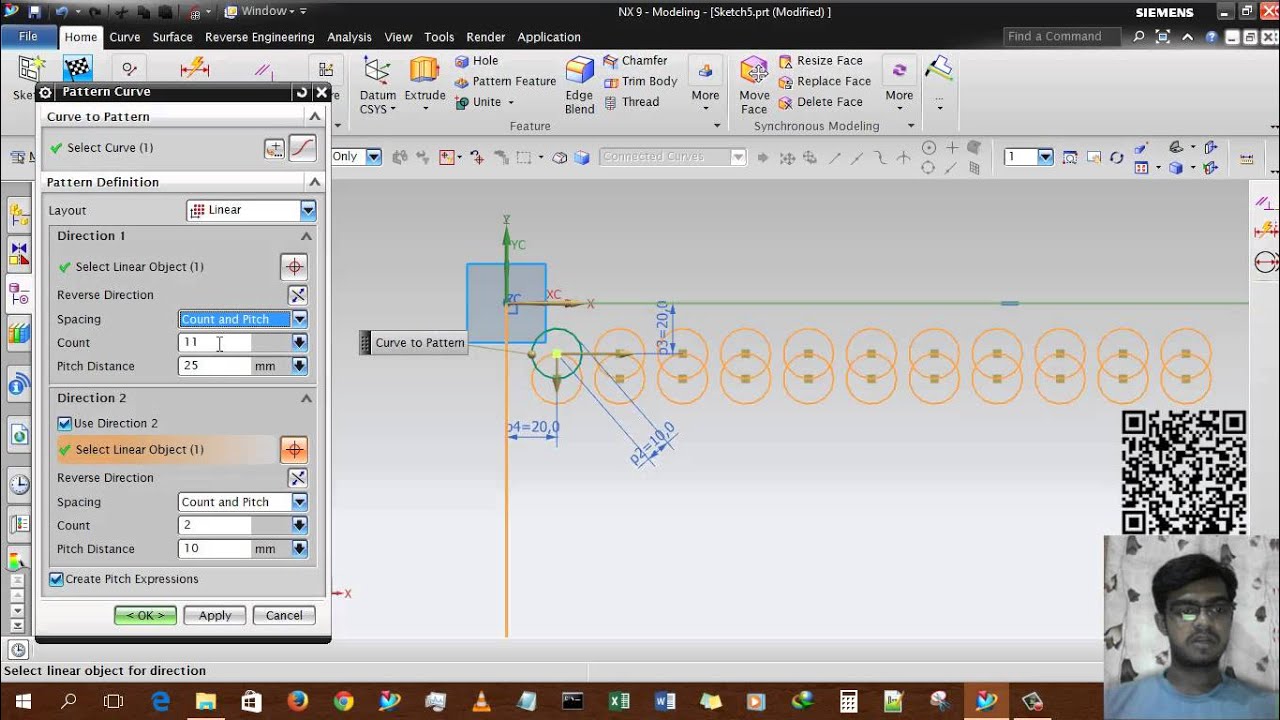This screenshot has height=720, width=1280.
Task: Click the Find a Command search box
Action: pos(1064,37)
